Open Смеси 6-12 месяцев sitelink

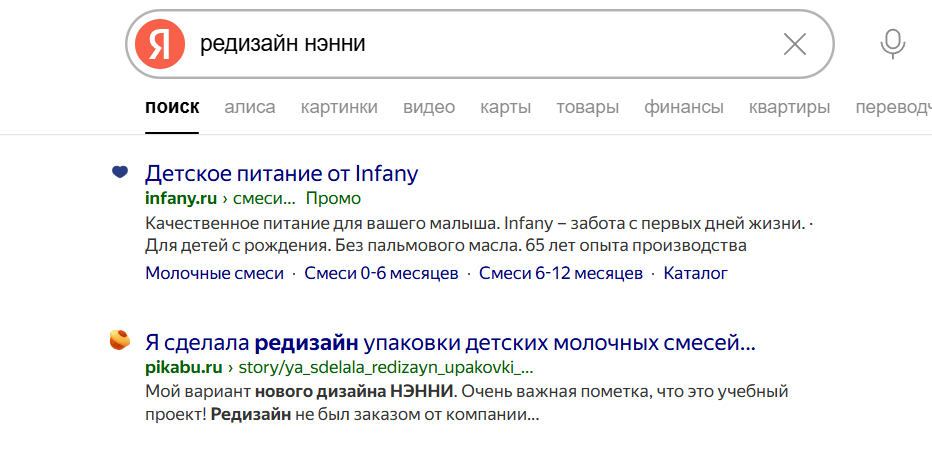click(561, 274)
